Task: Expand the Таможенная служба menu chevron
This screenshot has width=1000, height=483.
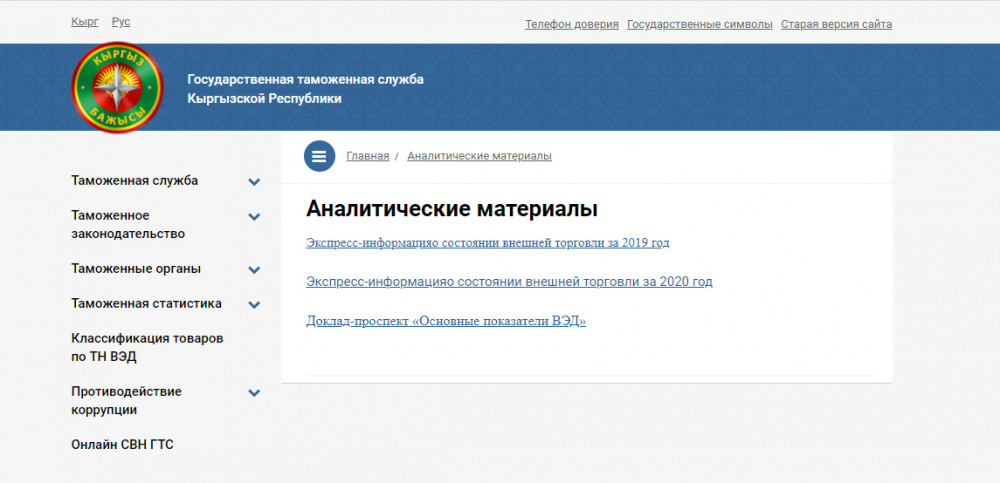Action: click(x=254, y=182)
